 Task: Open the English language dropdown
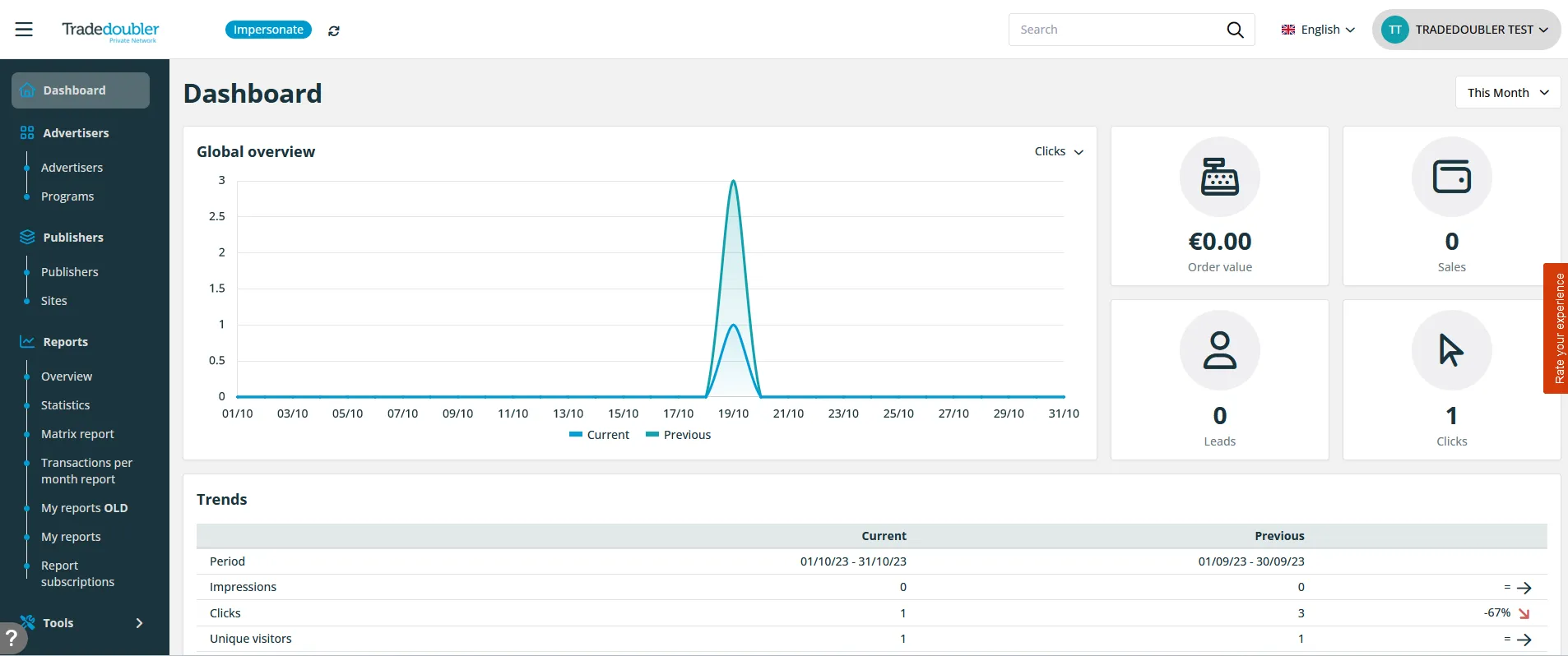pyautogui.click(x=1317, y=30)
